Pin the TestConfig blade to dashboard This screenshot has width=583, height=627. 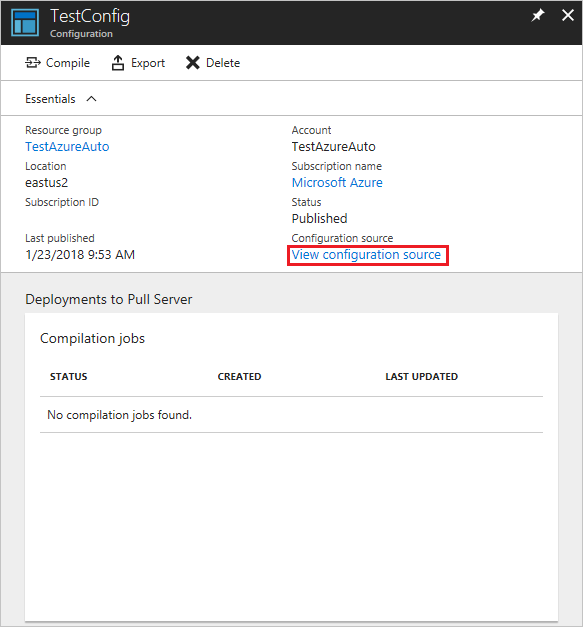538,16
